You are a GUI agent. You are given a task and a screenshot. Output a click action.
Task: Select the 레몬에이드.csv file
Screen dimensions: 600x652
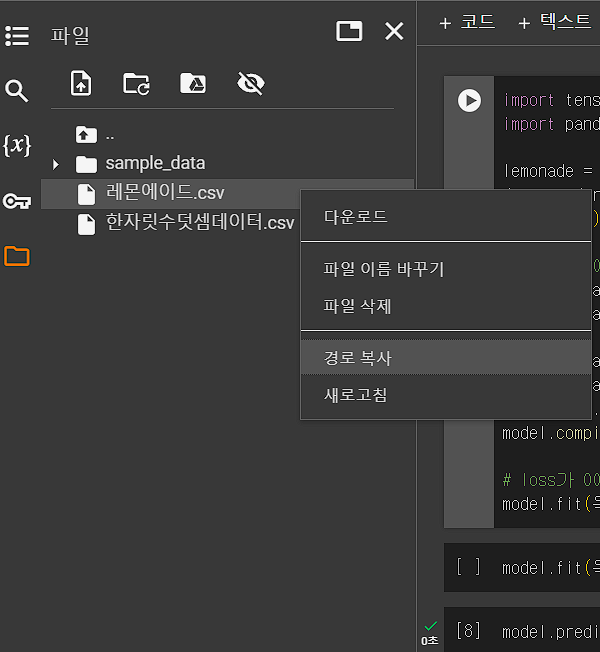227,193
